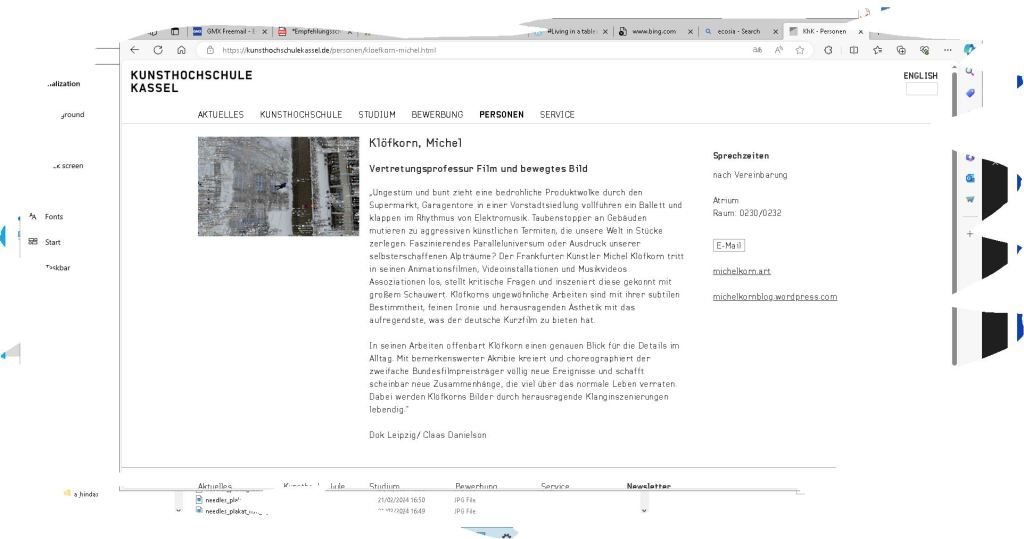Go to the browser Home icon
Image resolution: width=1024 pixels, height=539 pixels.
(181, 50)
